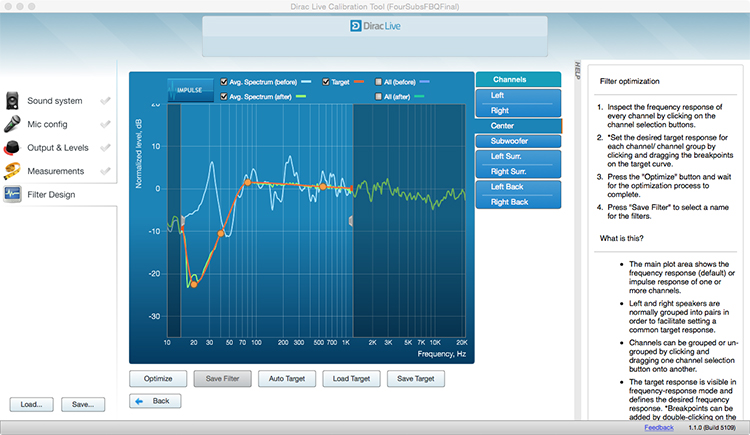Click the Avg. Spectrum (before) color swatch
Image resolution: width=750 pixels, height=435 pixels.
pyautogui.click(x=306, y=82)
